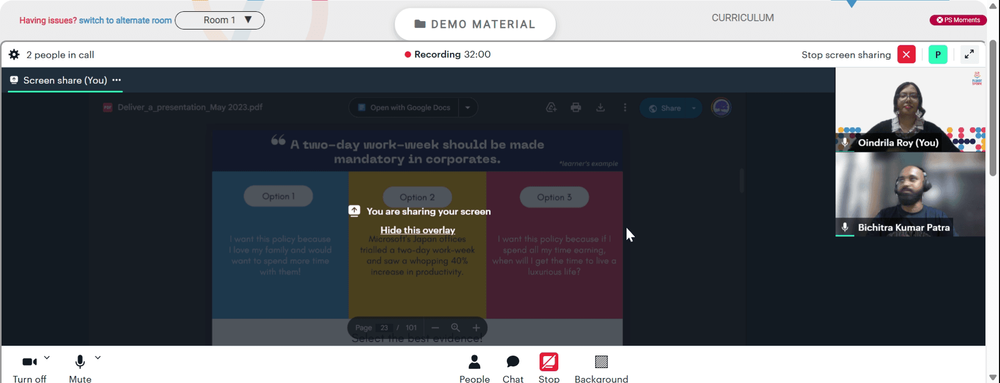Expand camera options chevron

pyautogui.click(x=47, y=358)
